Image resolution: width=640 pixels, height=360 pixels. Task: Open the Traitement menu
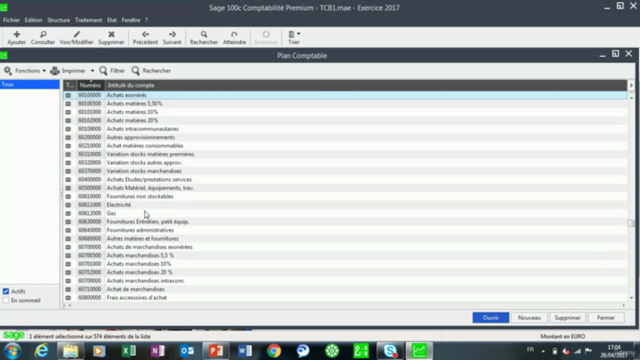pyautogui.click(x=89, y=20)
